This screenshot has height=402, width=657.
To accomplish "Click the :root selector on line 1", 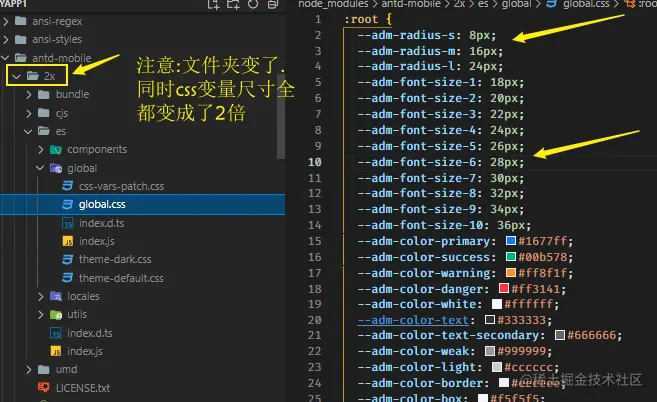I will tap(361, 19).
